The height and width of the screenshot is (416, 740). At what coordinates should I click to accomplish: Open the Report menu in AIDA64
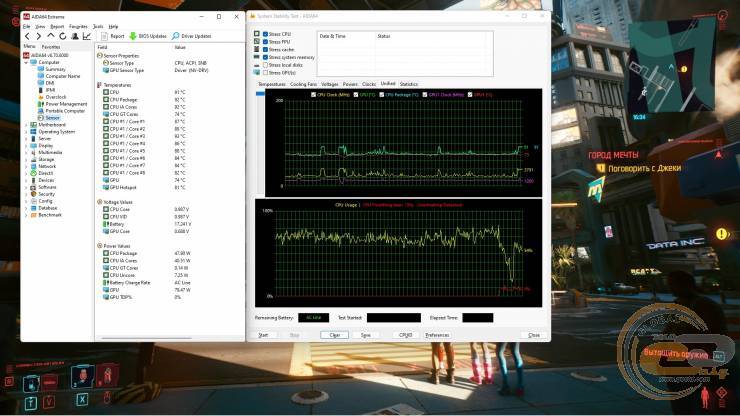click(57, 26)
